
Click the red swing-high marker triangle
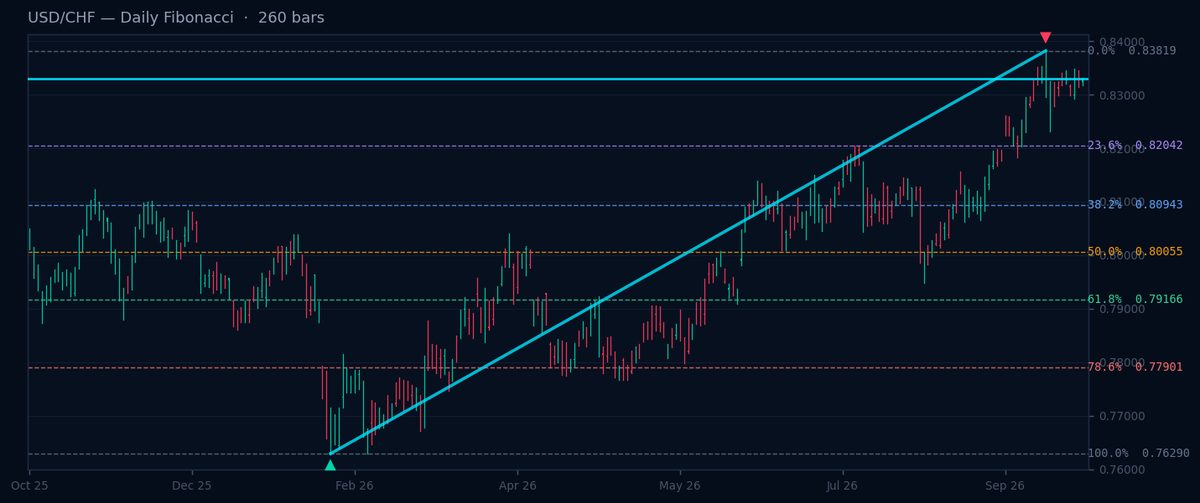tap(1046, 38)
